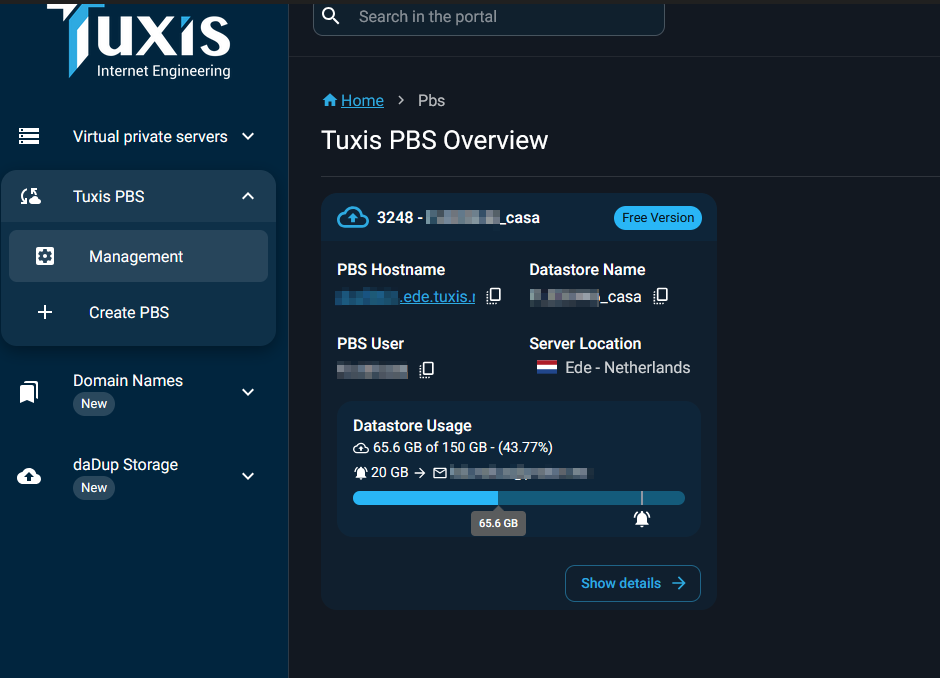Image resolution: width=940 pixels, height=678 pixels.
Task: Click the filled part of the usage bar
Action: (x=426, y=498)
